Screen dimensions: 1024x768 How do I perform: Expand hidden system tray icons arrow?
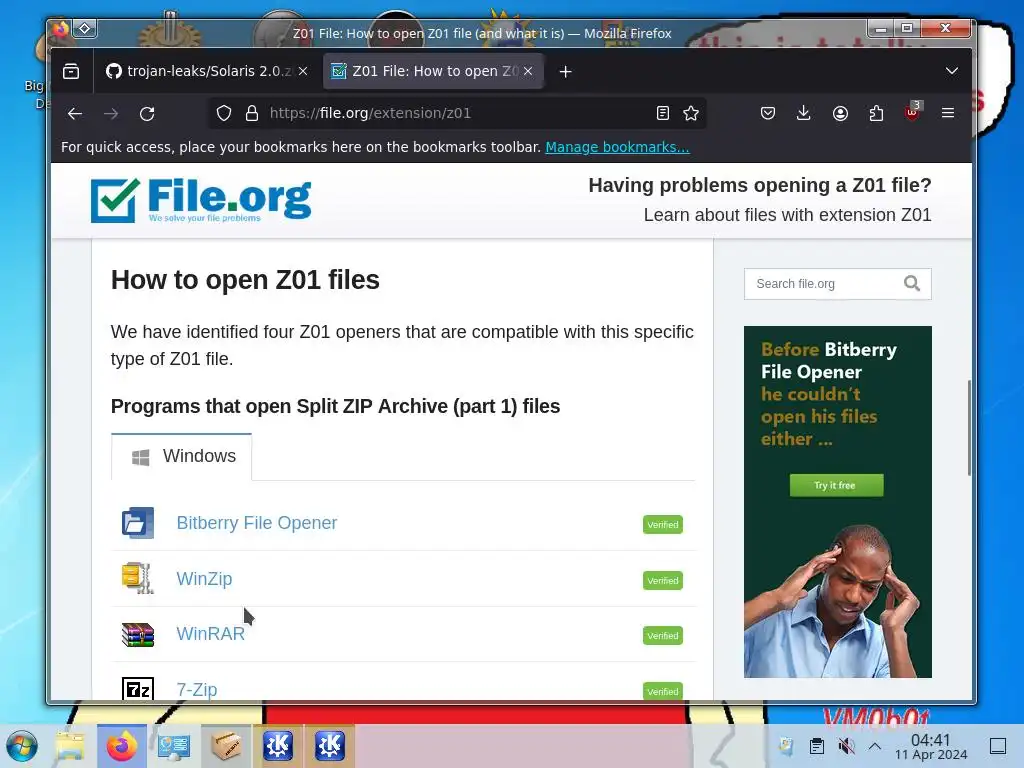pos(875,746)
